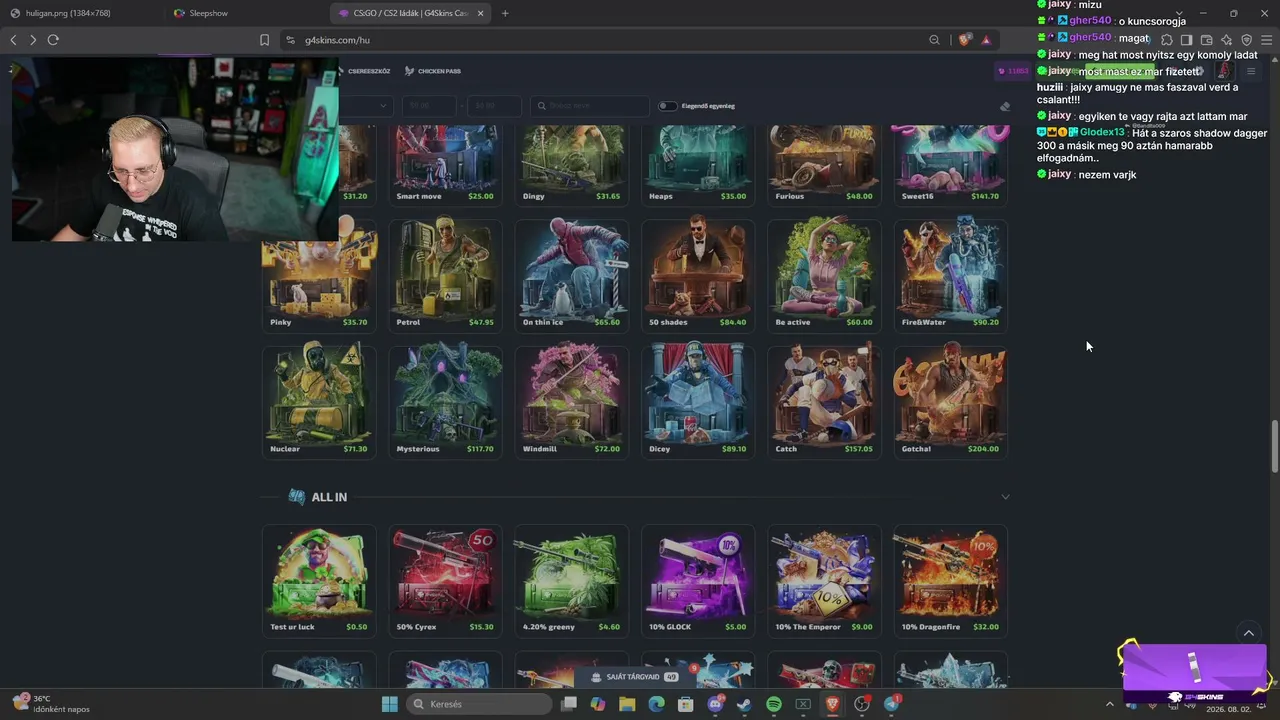
Task: Open the Dicey case
Action: point(697,401)
